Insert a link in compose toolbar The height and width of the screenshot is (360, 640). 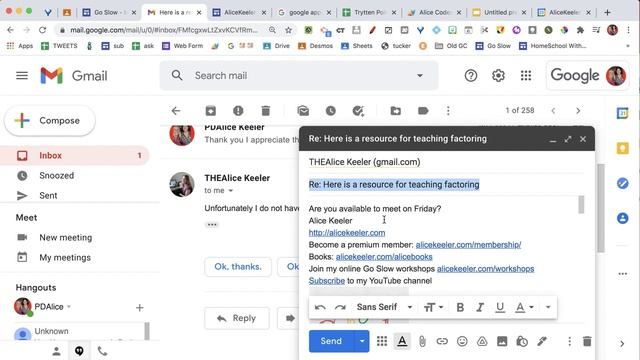point(442,341)
